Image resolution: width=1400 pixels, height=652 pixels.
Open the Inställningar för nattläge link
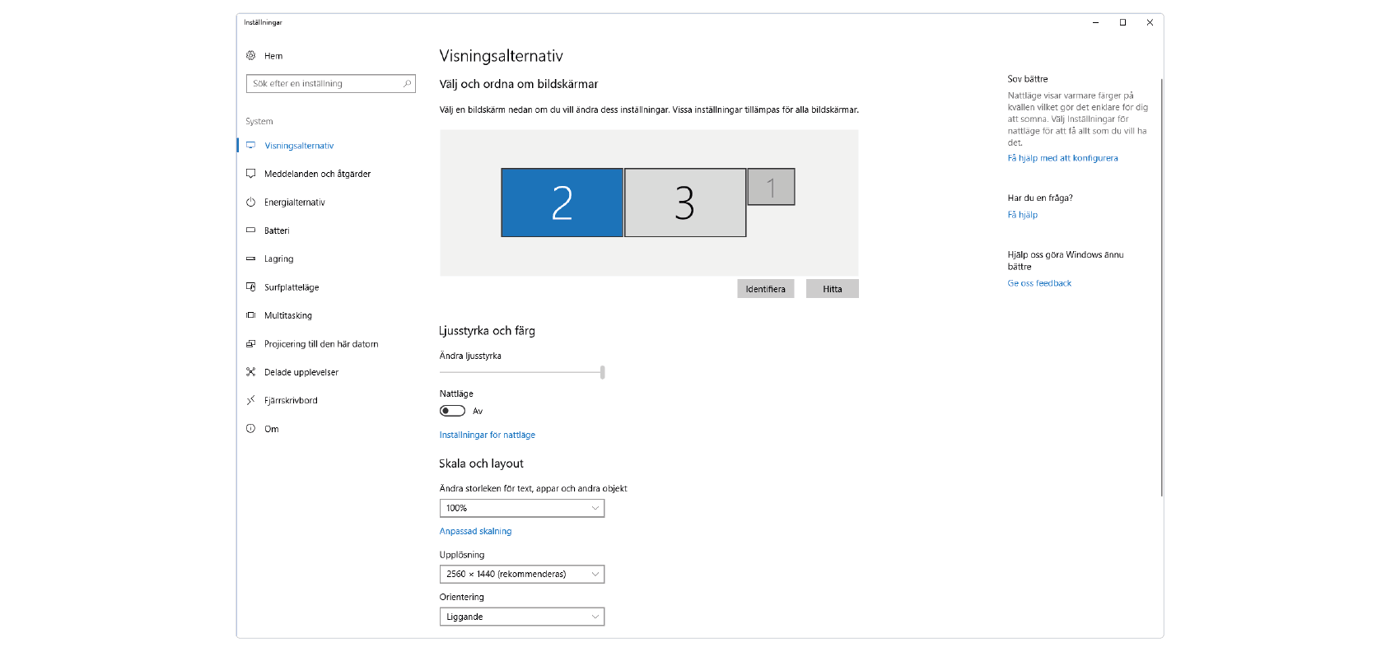pos(487,435)
